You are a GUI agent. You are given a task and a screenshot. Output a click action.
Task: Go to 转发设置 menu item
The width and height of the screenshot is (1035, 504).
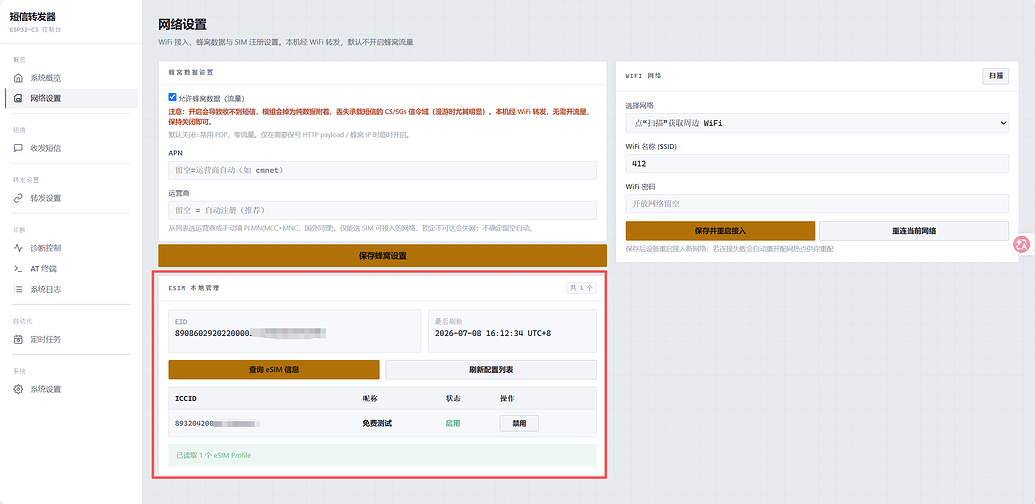71,198
